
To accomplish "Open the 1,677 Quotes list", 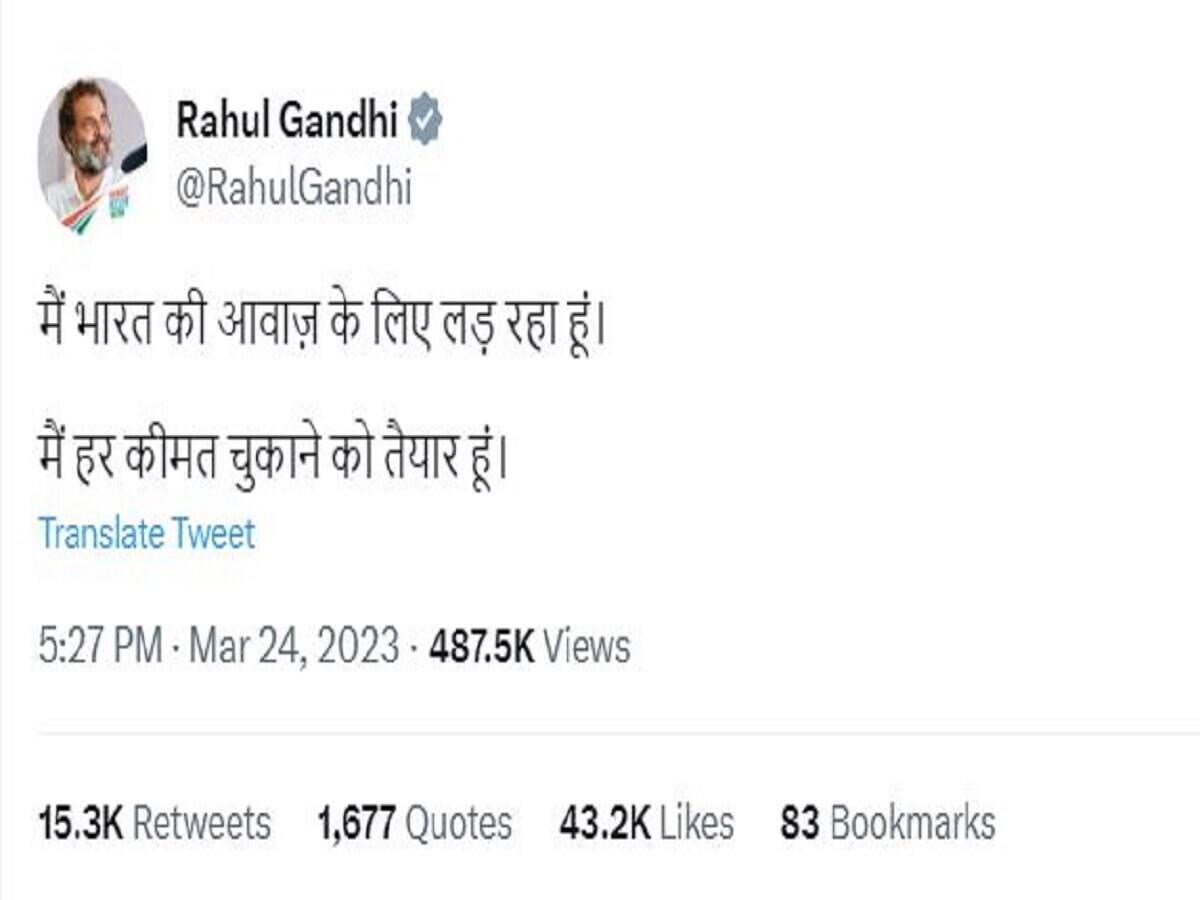I will click(414, 824).
